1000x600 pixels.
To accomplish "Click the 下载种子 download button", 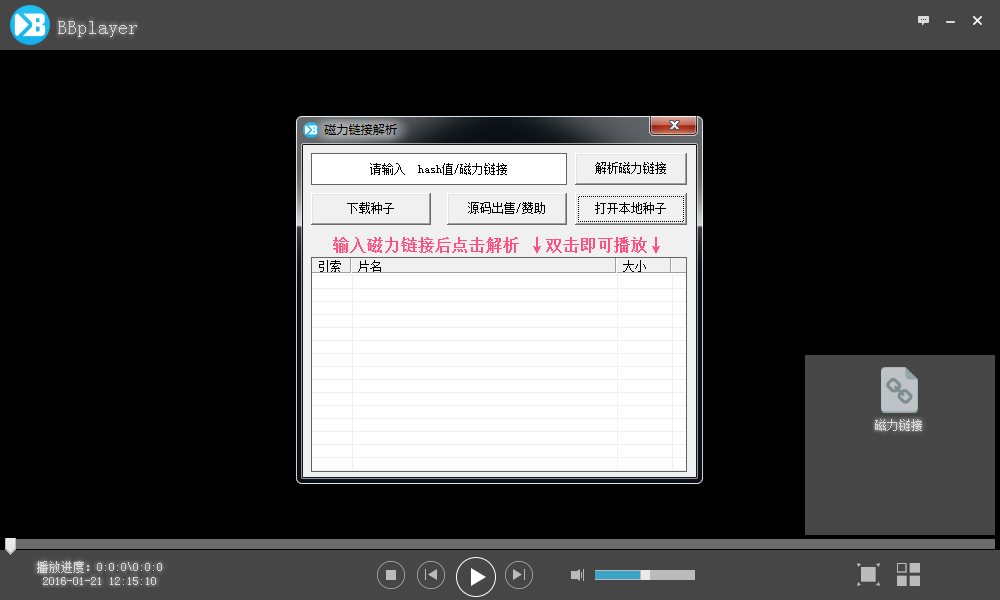I will [x=372, y=208].
